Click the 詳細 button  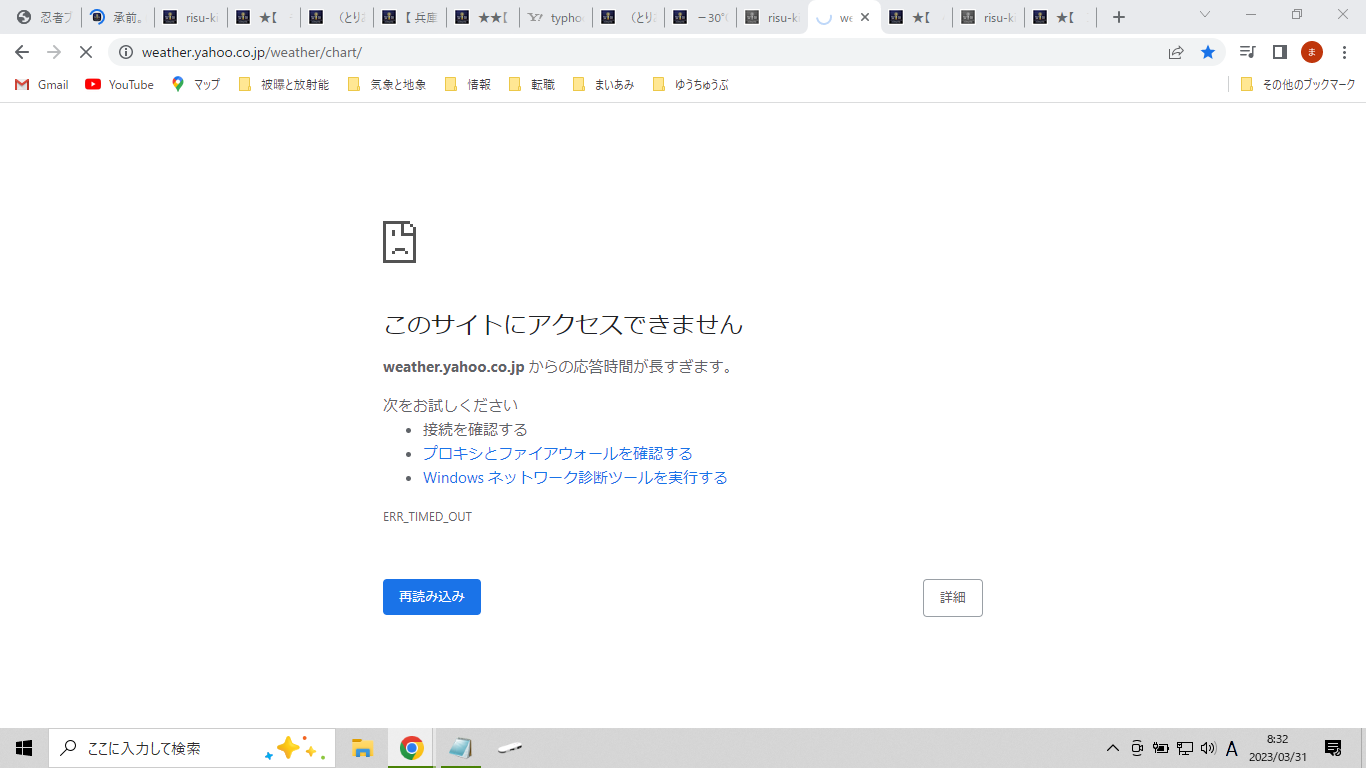tap(953, 598)
